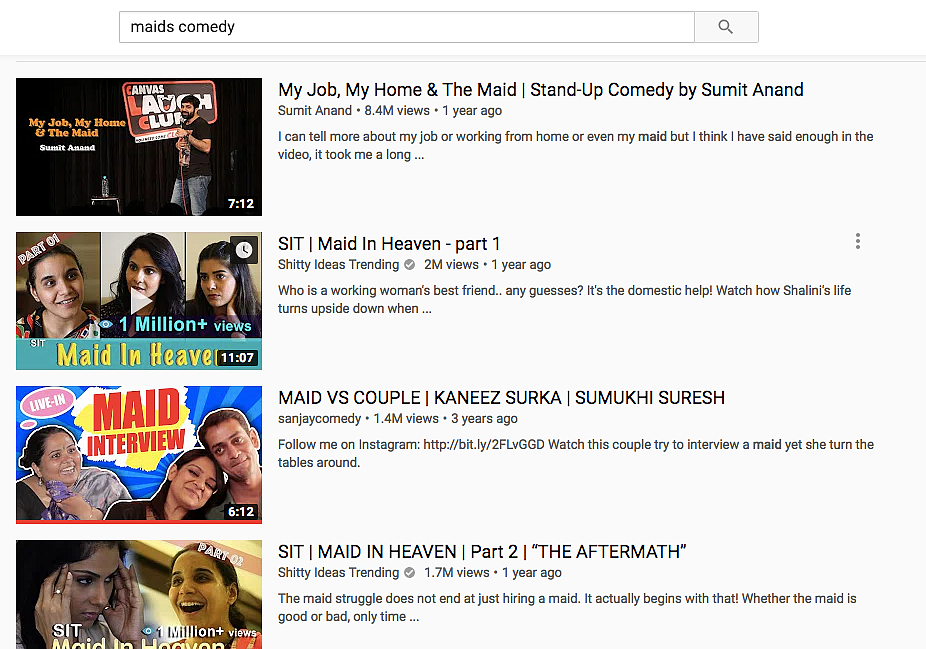Click the verified badge beside part 1 channel name
Image resolution: width=926 pixels, height=649 pixels.
click(409, 265)
